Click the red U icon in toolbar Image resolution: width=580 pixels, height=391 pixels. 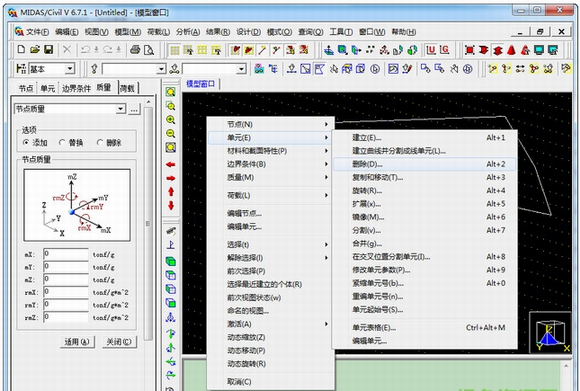pos(431,50)
